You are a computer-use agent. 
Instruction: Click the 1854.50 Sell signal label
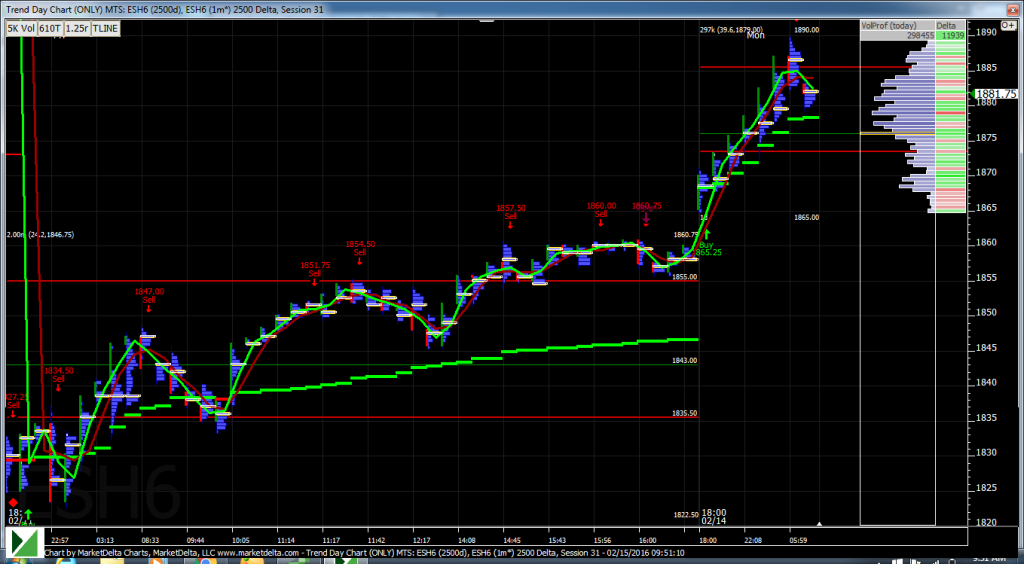tap(360, 248)
